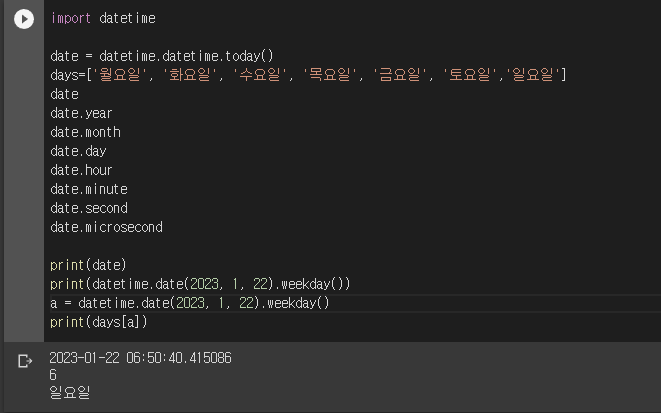Click the 'date.day' line

tap(78, 151)
